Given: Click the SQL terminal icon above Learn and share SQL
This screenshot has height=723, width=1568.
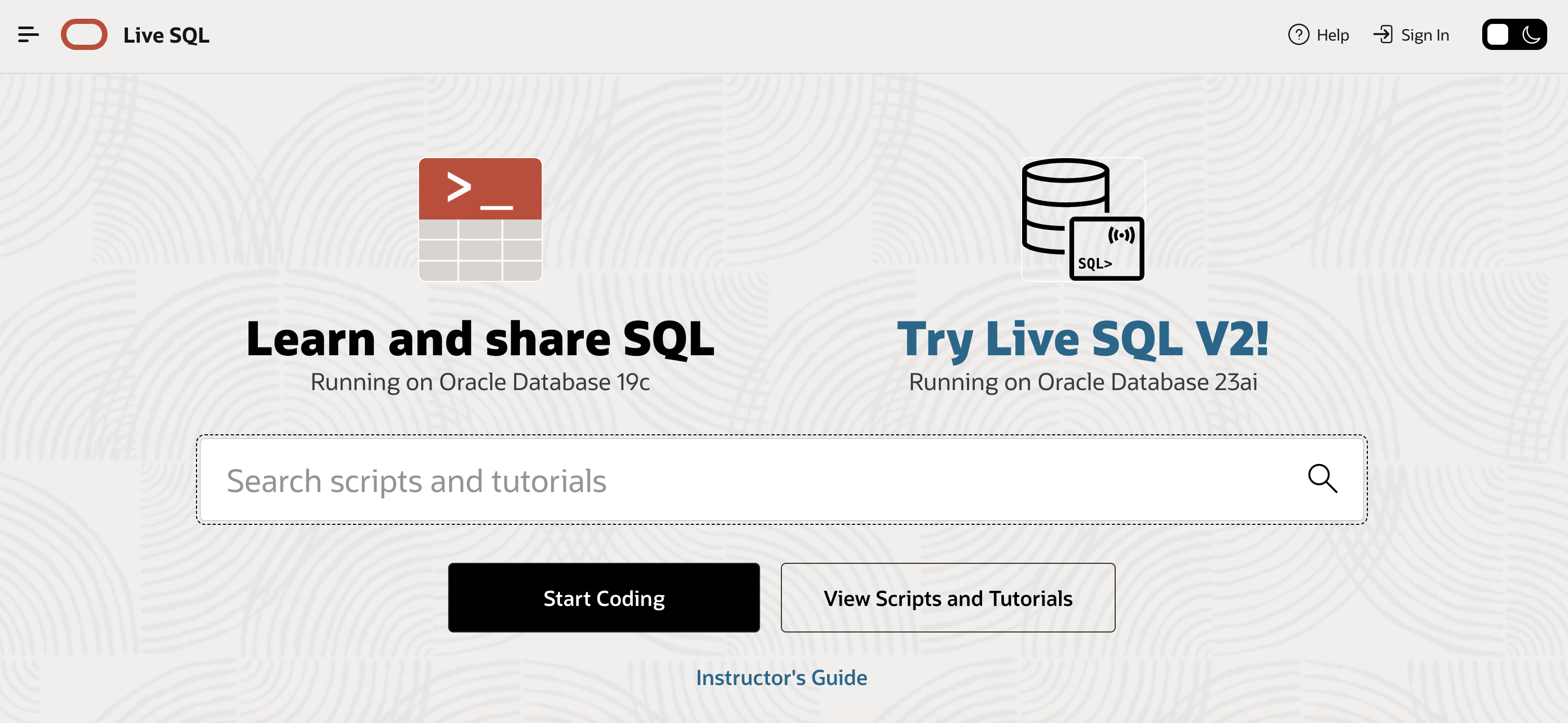Looking at the screenshot, I should pyautogui.click(x=480, y=220).
